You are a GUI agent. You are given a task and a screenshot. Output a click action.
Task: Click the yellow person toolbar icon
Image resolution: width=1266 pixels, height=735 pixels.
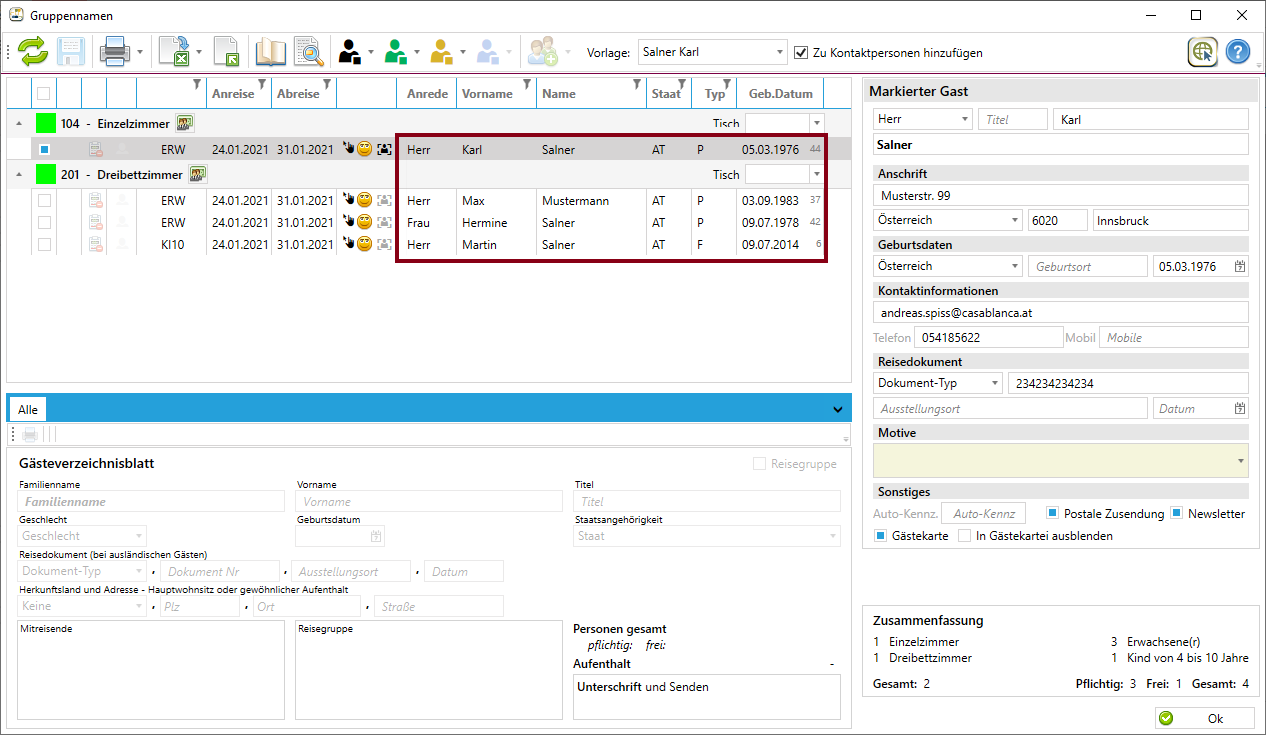point(442,52)
